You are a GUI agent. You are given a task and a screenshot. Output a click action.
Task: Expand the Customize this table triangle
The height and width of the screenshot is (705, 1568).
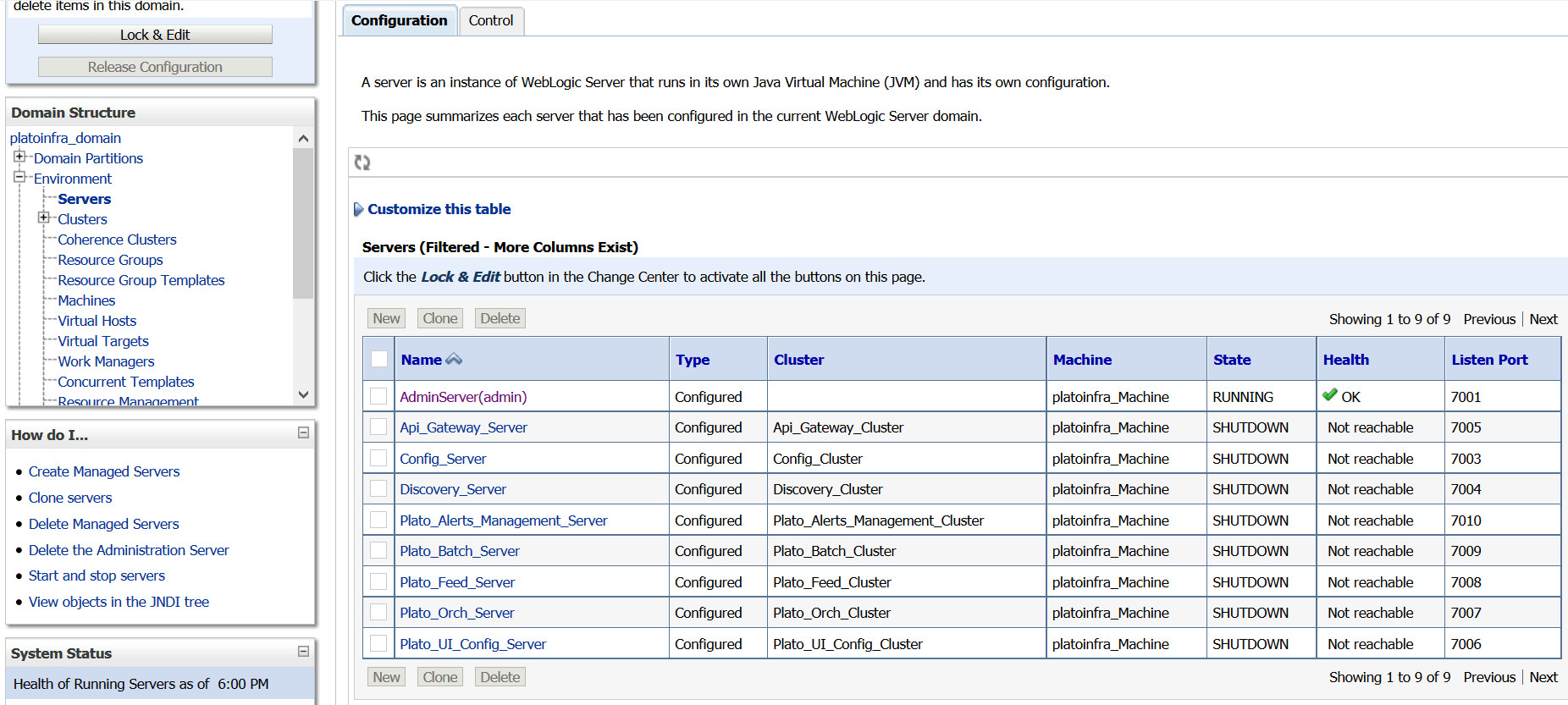click(358, 210)
